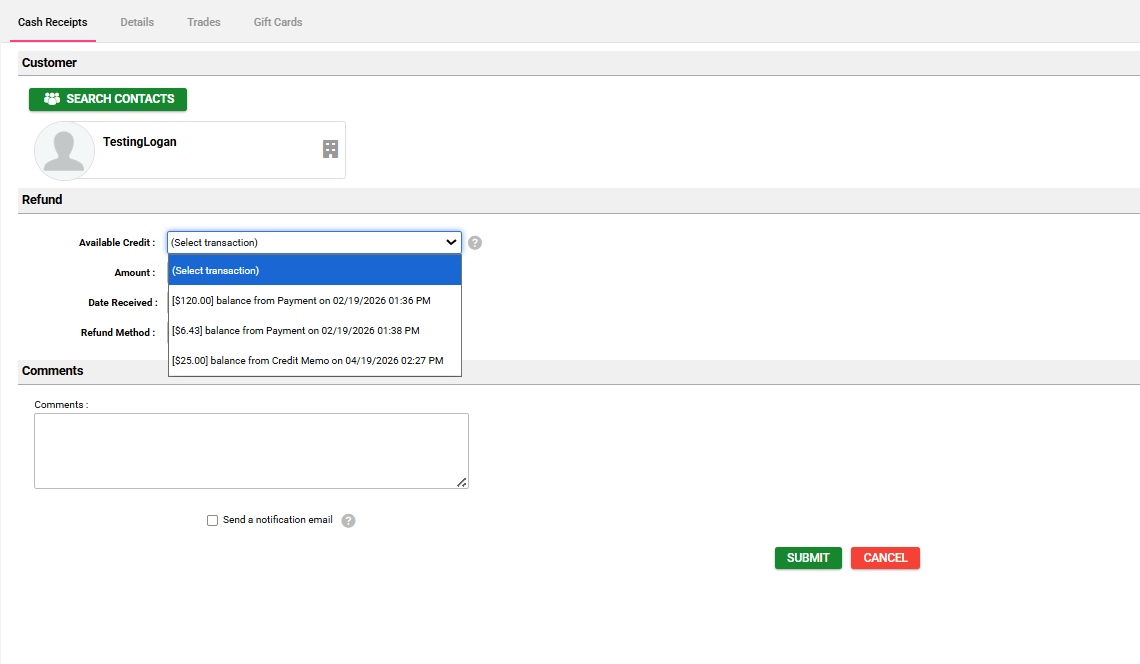Click the TestingLogan profile avatar

click(x=64, y=150)
